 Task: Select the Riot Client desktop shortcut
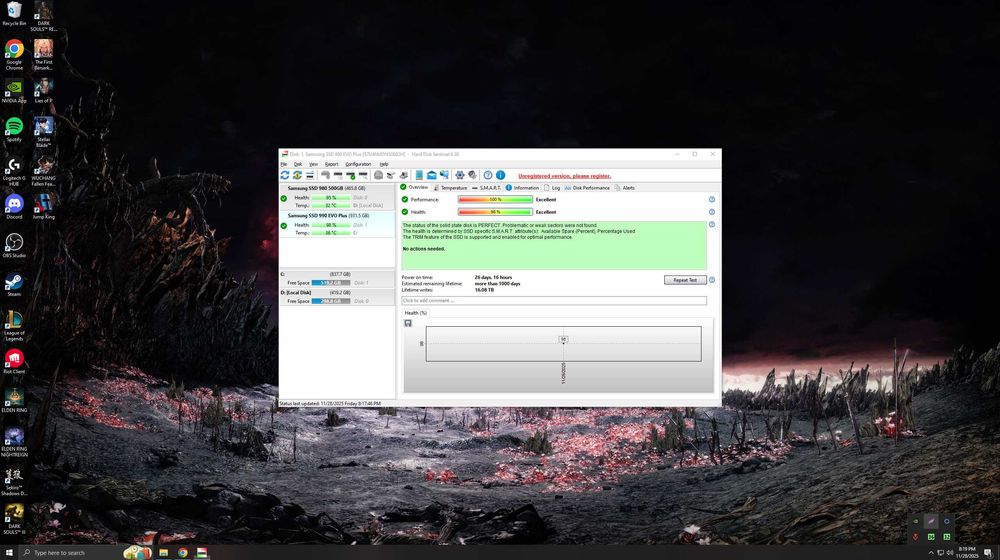[x=14, y=362]
